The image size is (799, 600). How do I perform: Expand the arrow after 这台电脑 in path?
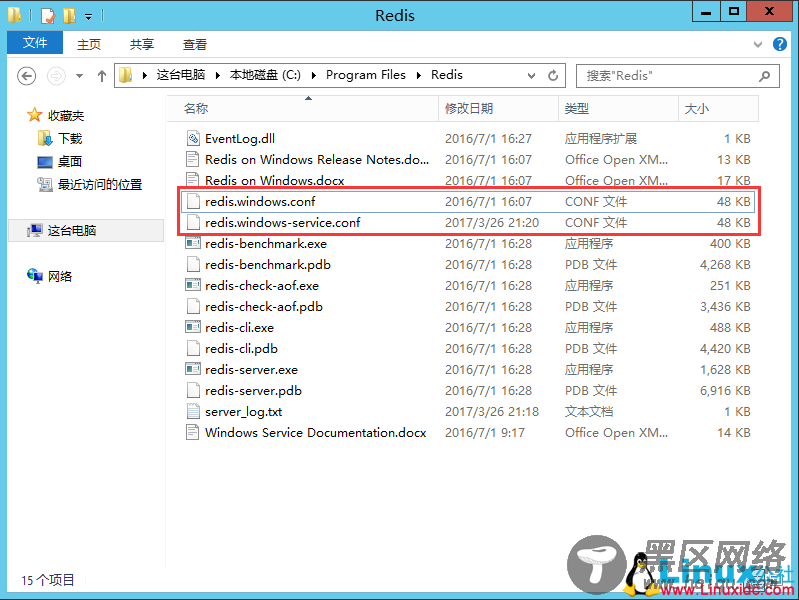[x=218, y=75]
